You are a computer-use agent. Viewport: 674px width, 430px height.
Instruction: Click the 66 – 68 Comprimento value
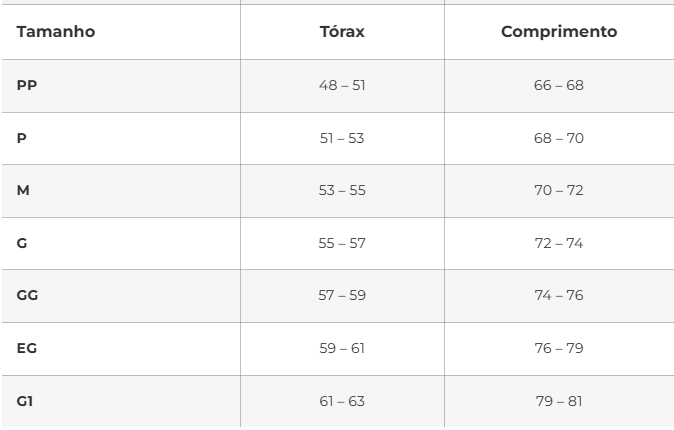point(558,85)
